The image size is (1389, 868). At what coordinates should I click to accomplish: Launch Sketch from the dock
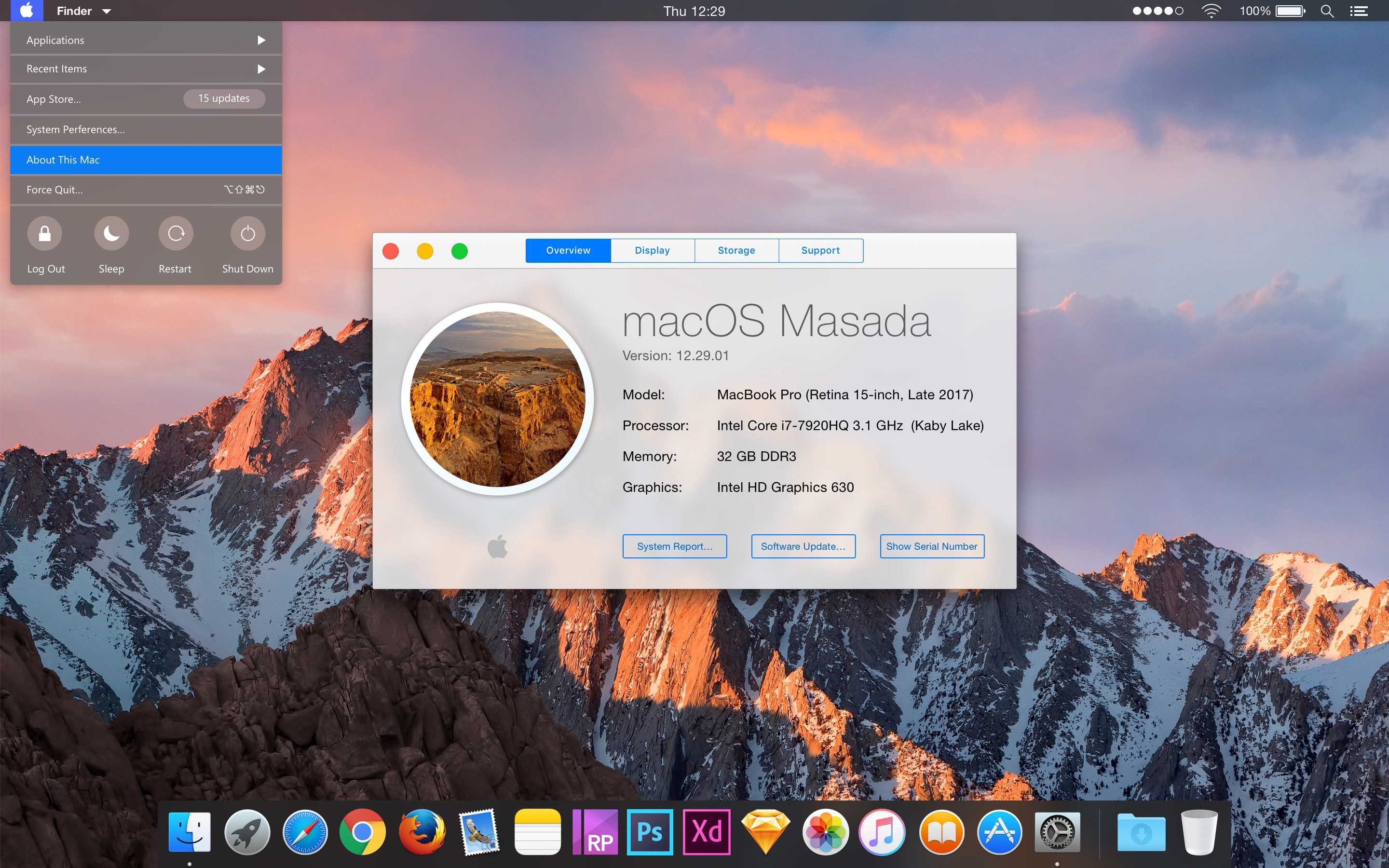(766, 830)
